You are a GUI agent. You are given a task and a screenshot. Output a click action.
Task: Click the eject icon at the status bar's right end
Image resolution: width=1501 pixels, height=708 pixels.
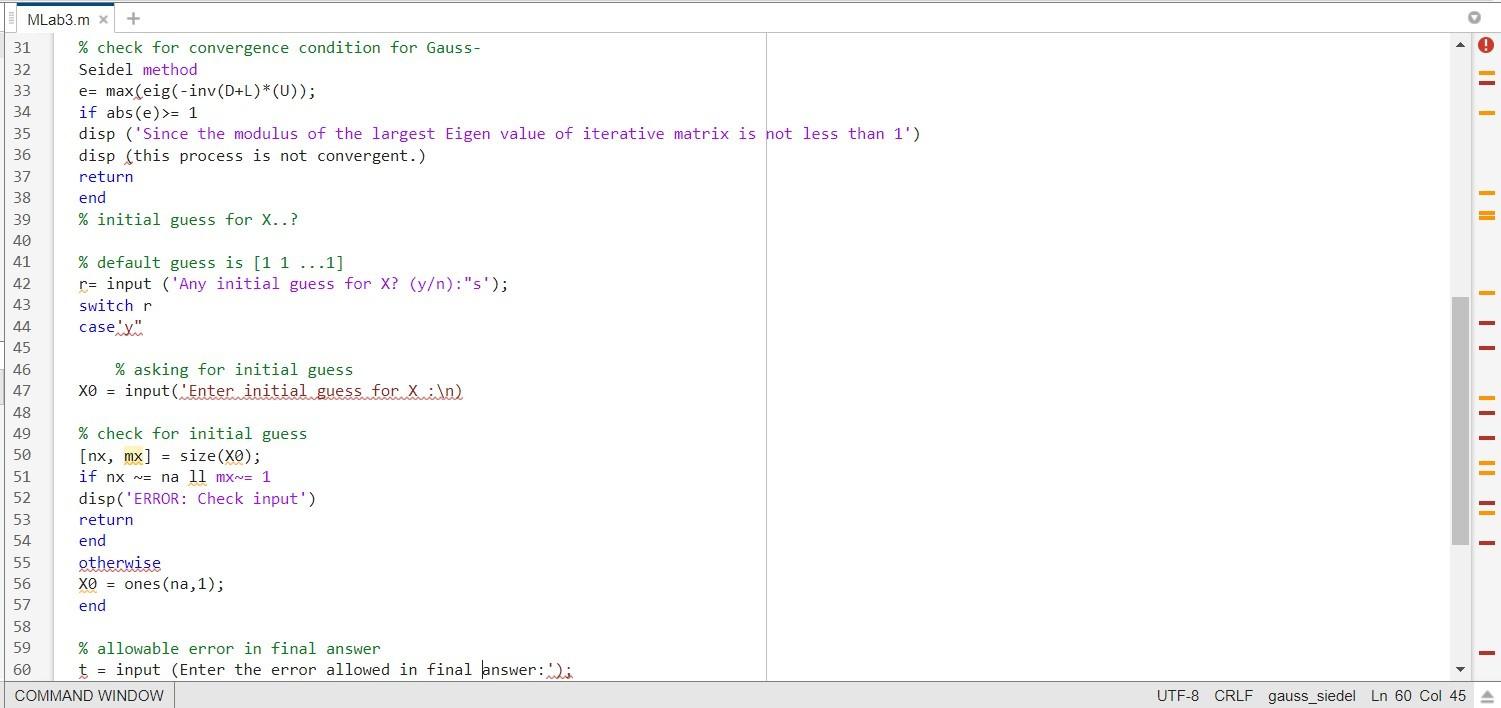[x=1486, y=695]
